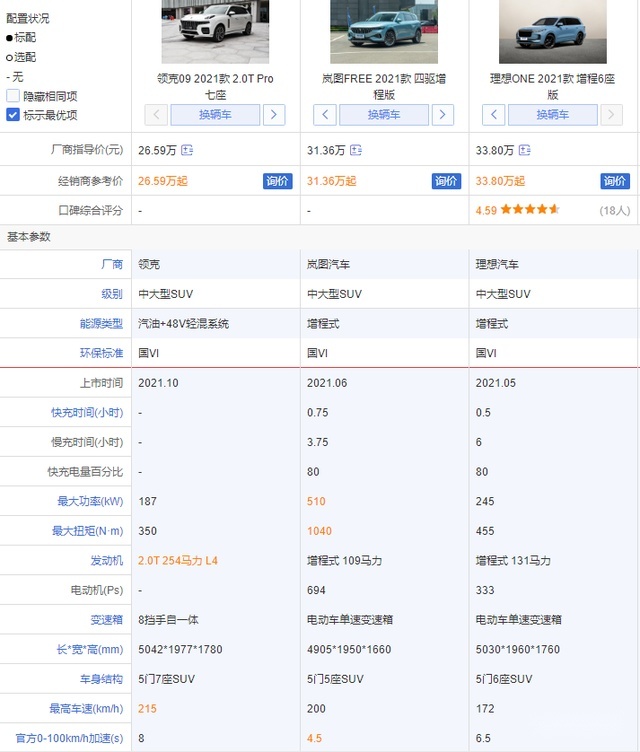Screen dimensions: 640x752
Task: Open price calculator icon beside 33.80万
Action: click(525, 150)
